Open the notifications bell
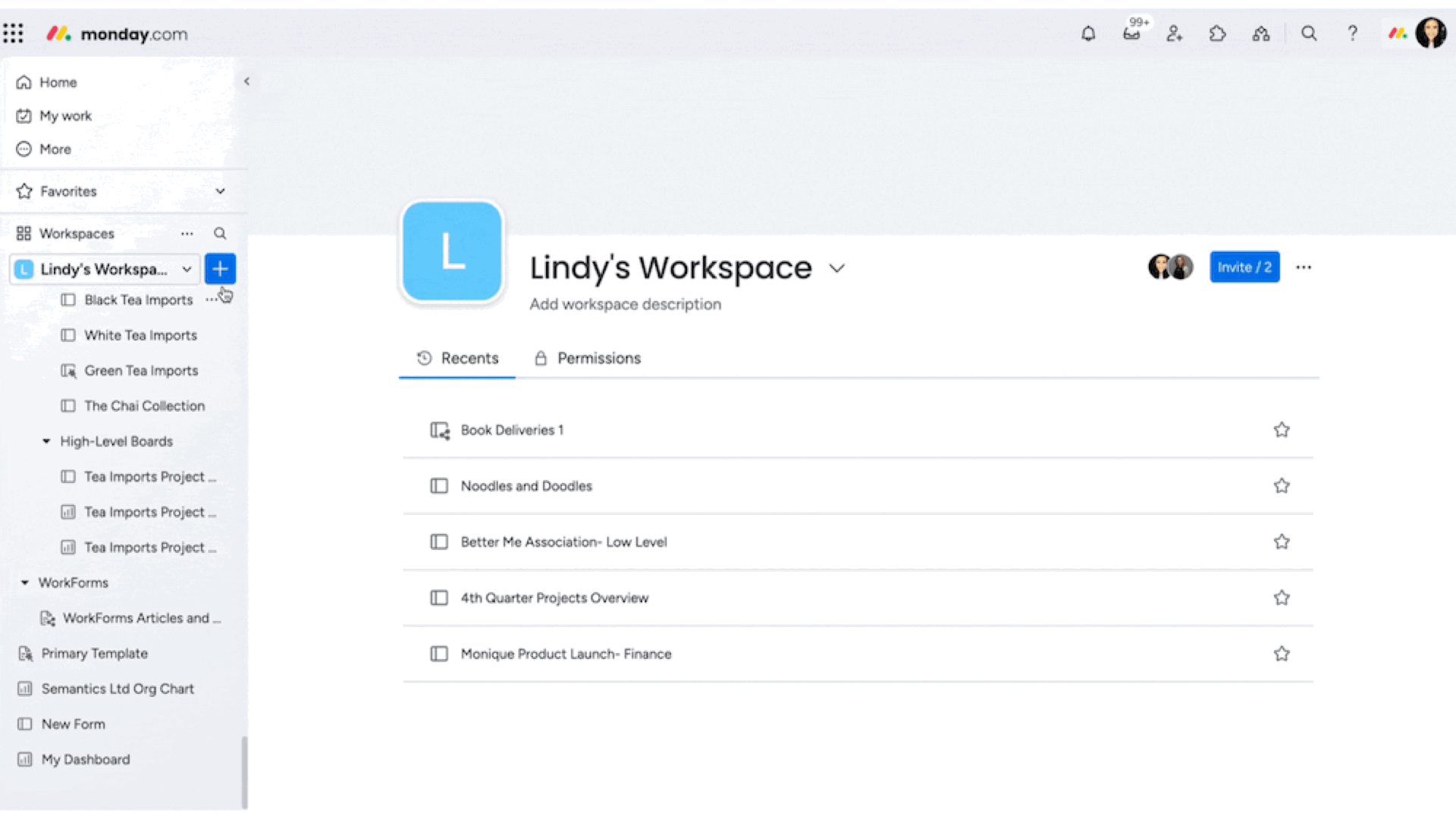 click(1088, 33)
